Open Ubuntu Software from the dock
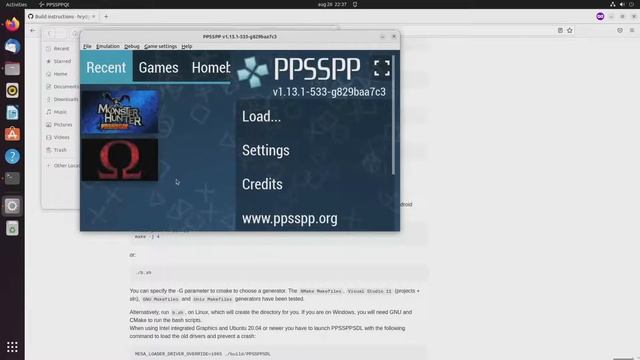The height and width of the screenshot is (360, 640). [x=12, y=134]
